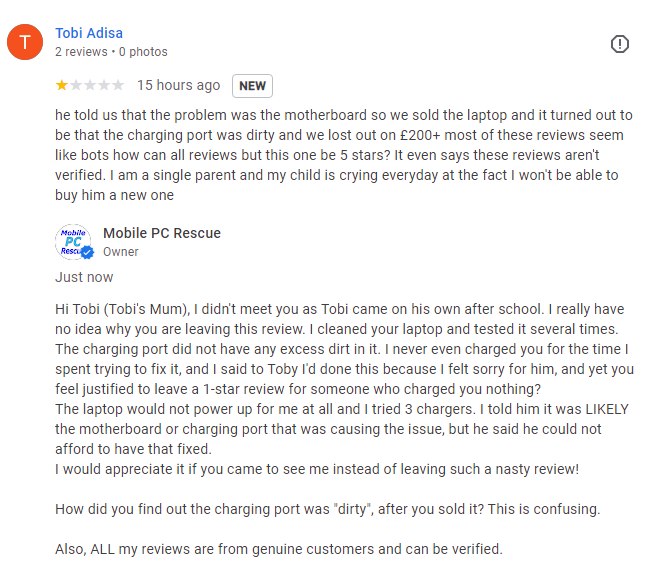Viewport: 660px width, 574px height.
Task: Click Tobi Adisa's orange avatar circle
Action: [25, 43]
